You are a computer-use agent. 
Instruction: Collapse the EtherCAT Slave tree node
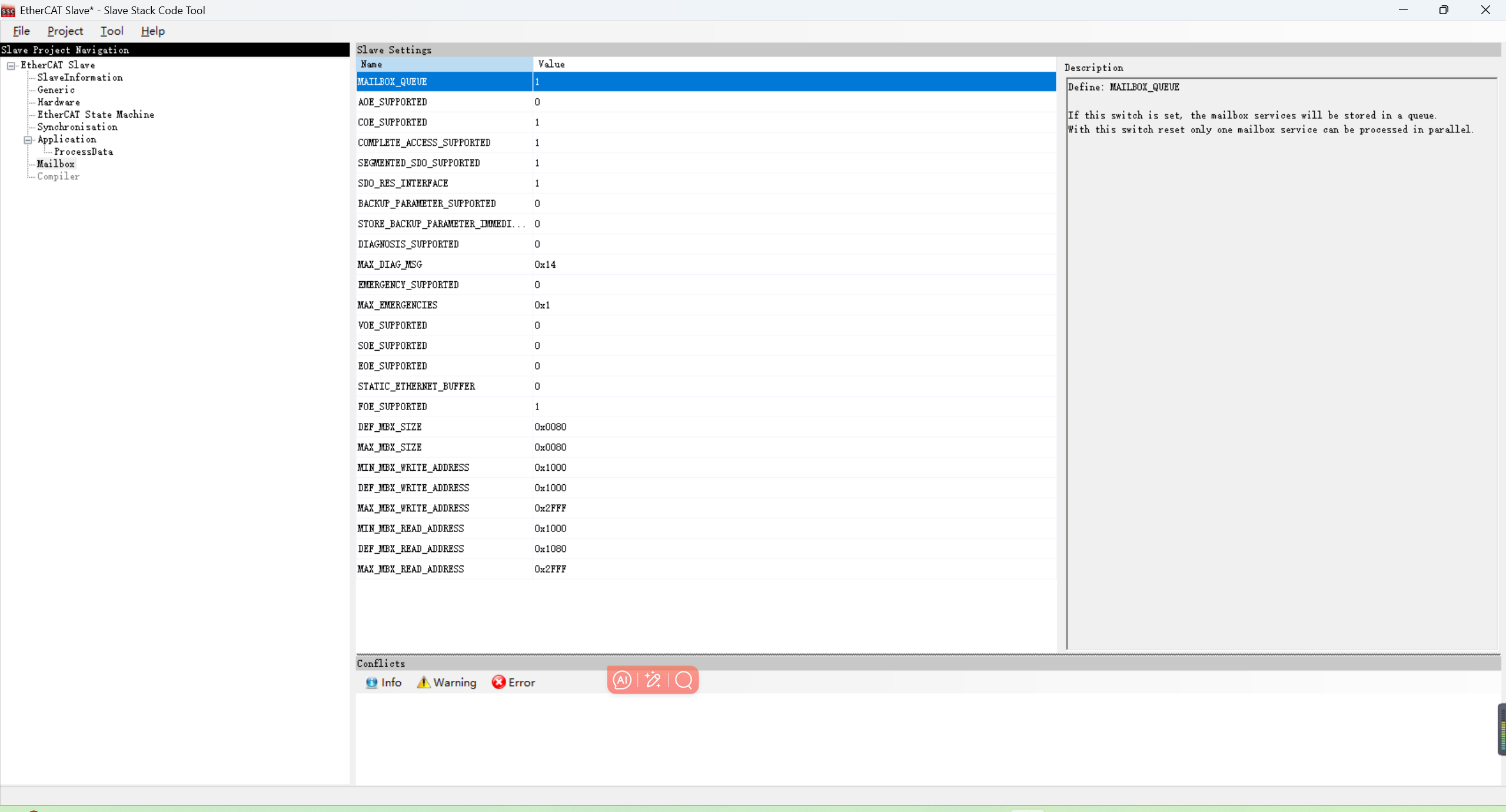[11, 65]
